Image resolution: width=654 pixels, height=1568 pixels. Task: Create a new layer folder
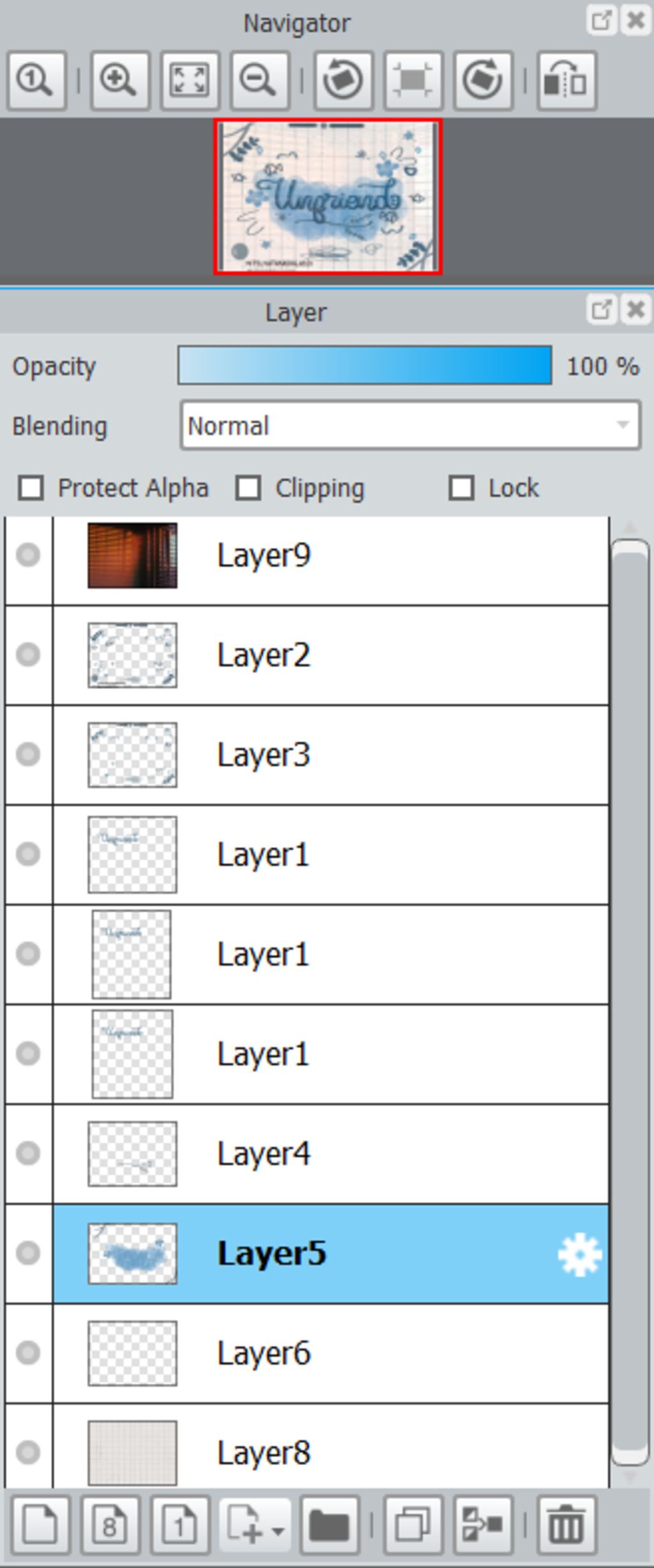pos(329,1525)
